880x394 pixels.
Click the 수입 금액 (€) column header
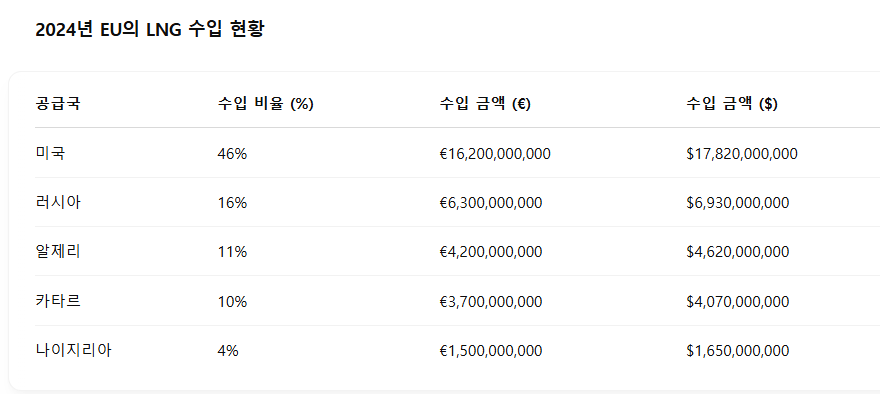(x=485, y=104)
